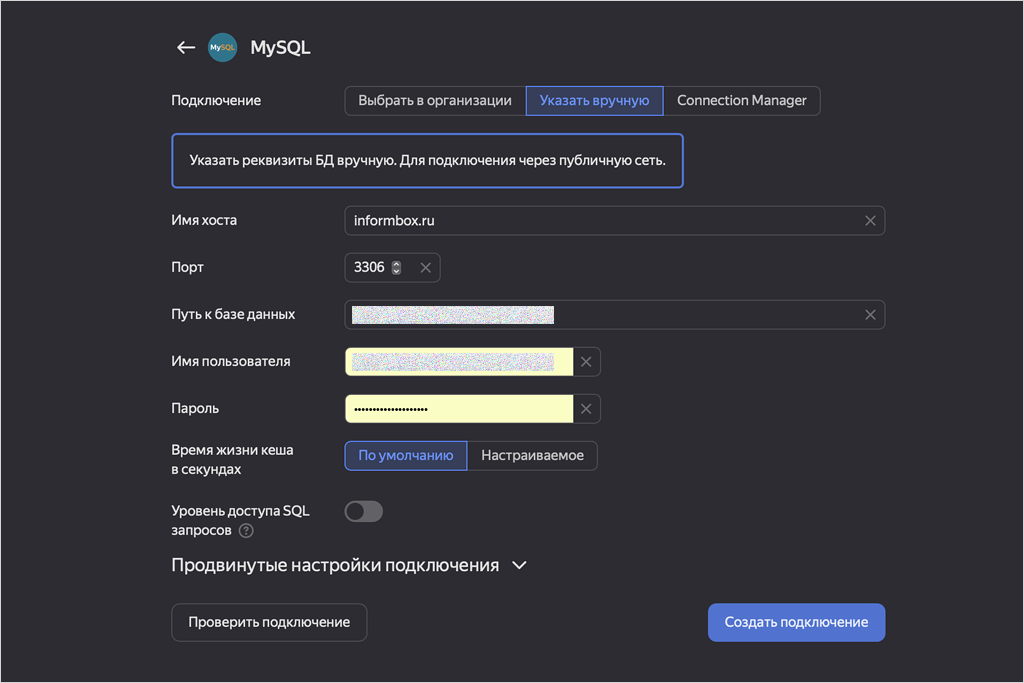The width and height of the screenshot is (1024, 683).
Task: Select 'Выбрать в организации' connection tab
Action: click(435, 101)
